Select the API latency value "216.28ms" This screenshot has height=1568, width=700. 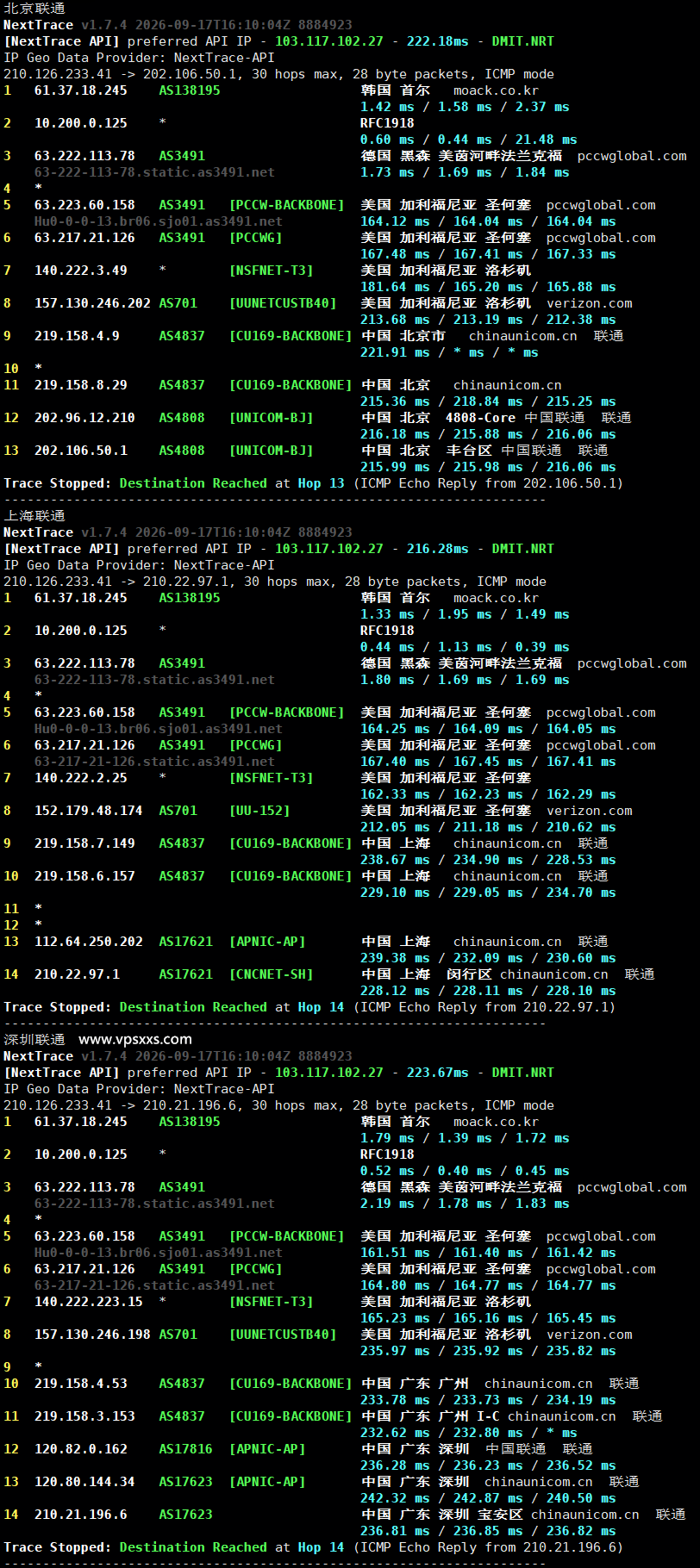click(x=438, y=549)
